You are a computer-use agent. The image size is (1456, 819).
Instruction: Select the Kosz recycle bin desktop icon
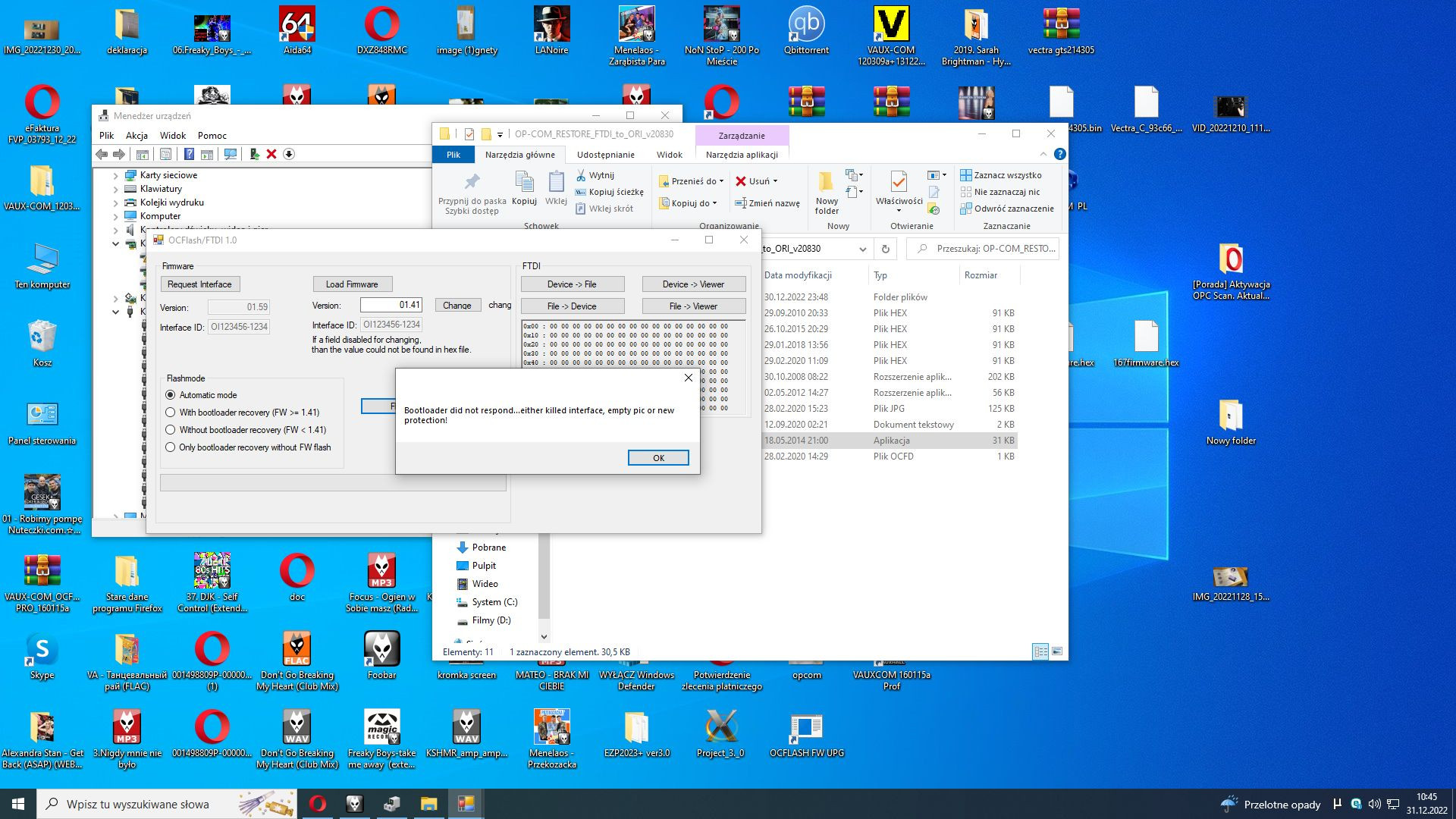[42, 344]
